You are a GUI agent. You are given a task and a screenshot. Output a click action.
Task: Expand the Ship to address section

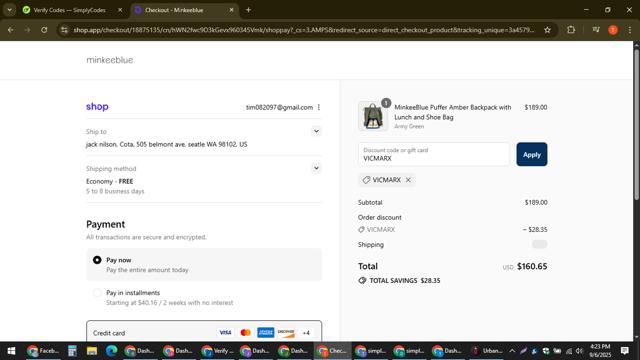pos(316,131)
